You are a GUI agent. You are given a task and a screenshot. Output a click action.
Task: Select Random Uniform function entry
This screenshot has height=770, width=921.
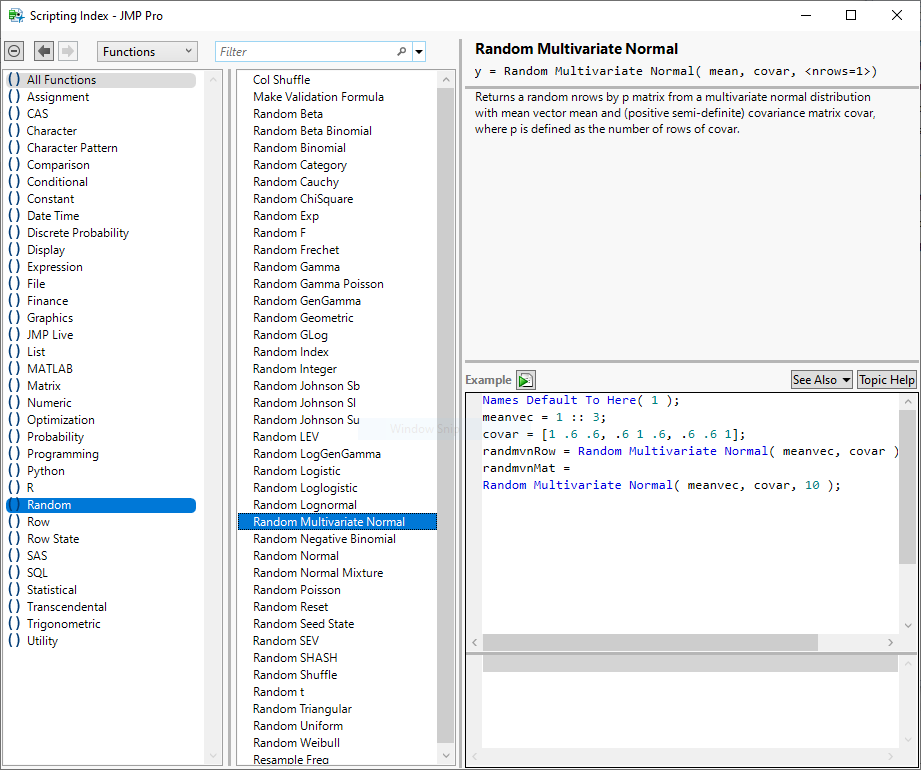(298, 726)
